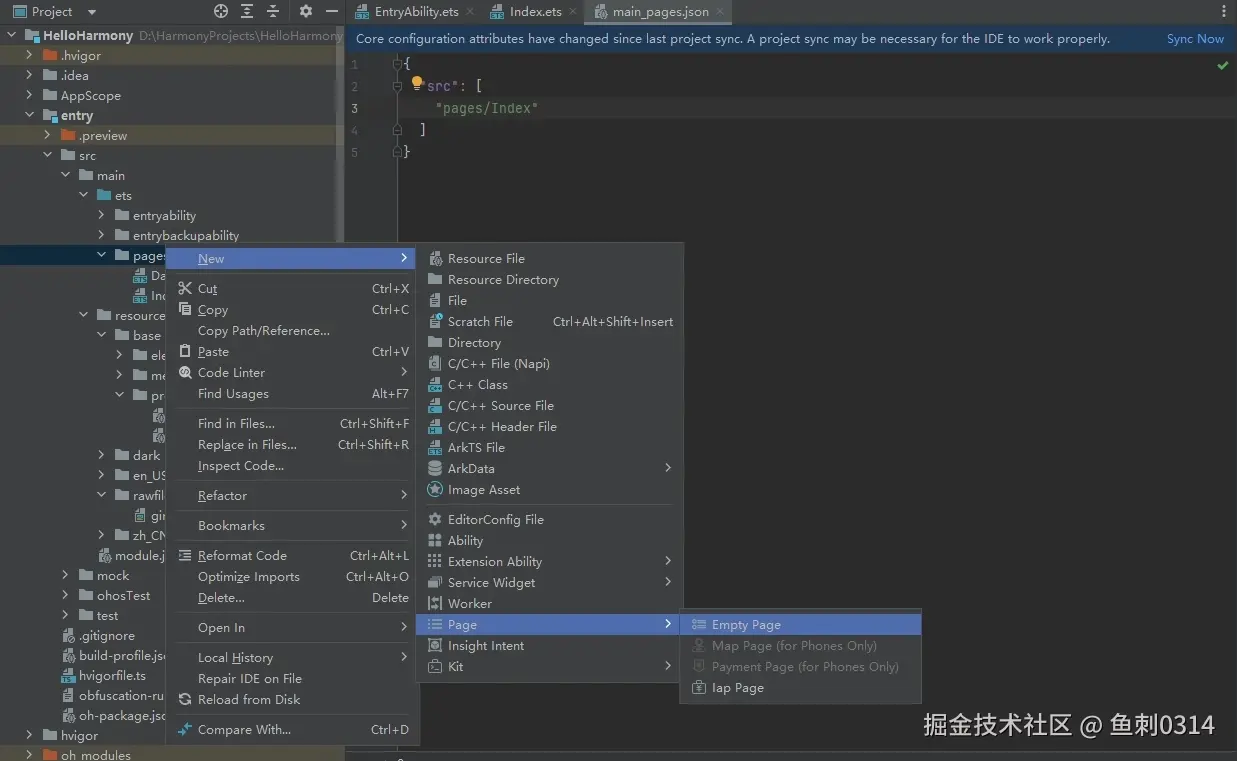Expand the ohosTest folder arrow
This screenshot has width=1237, height=761.
(x=66, y=595)
